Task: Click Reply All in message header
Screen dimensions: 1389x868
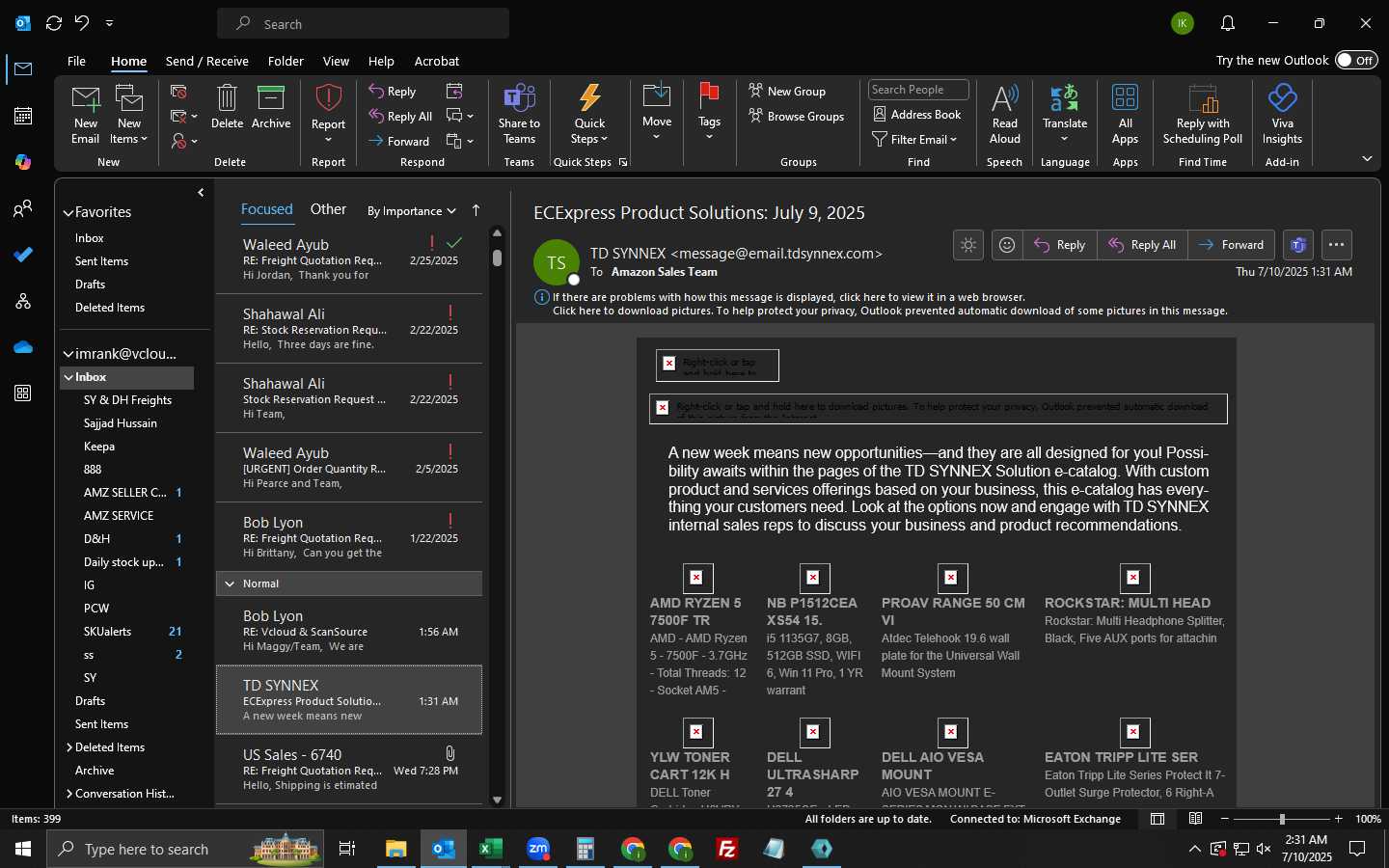Action: (1142, 245)
